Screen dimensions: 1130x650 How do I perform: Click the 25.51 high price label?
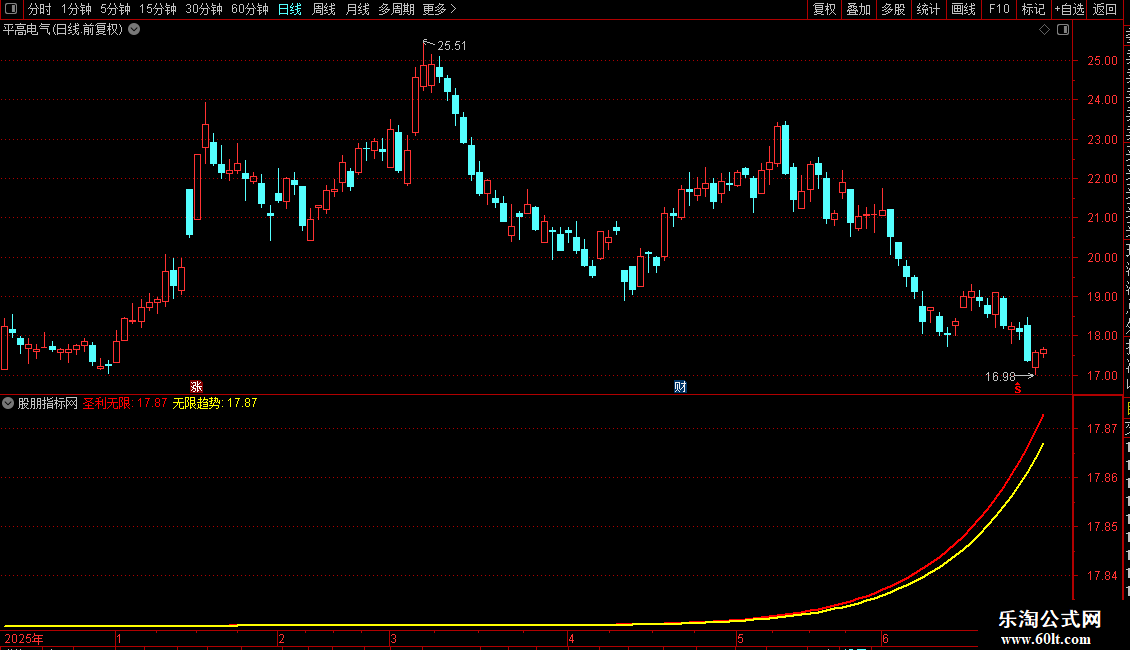pos(452,45)
